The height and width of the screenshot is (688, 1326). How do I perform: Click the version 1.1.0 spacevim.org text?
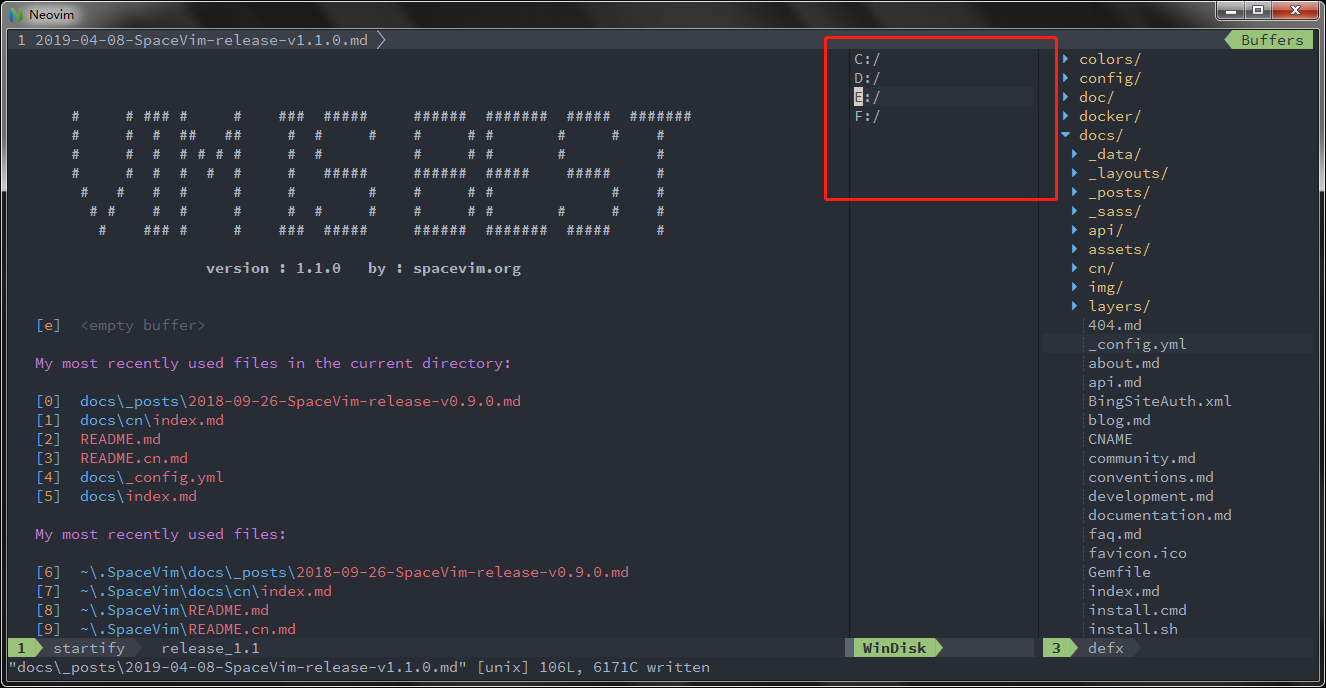click(363, 268)
